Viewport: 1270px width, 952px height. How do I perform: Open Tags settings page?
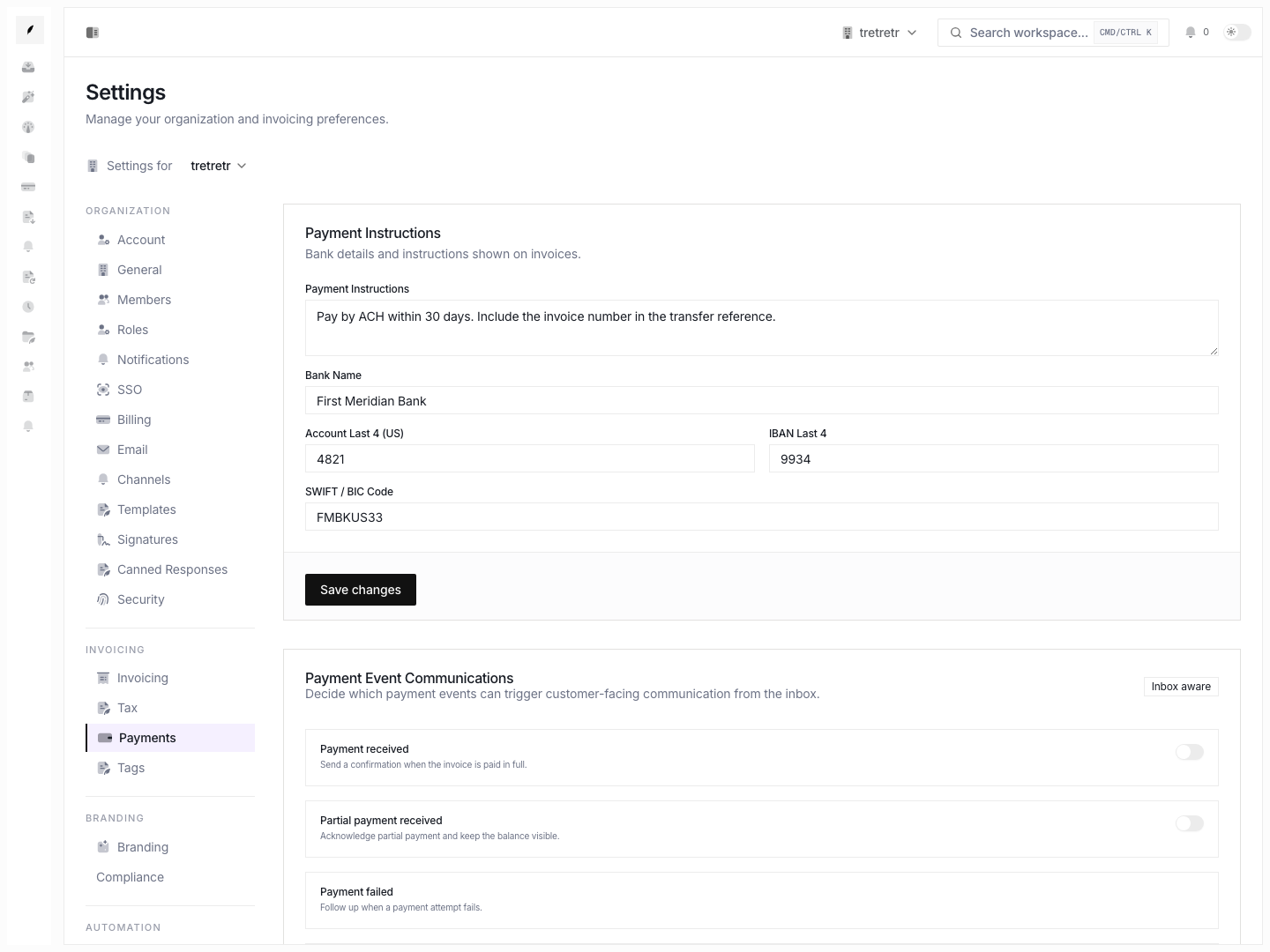point(170,768)
